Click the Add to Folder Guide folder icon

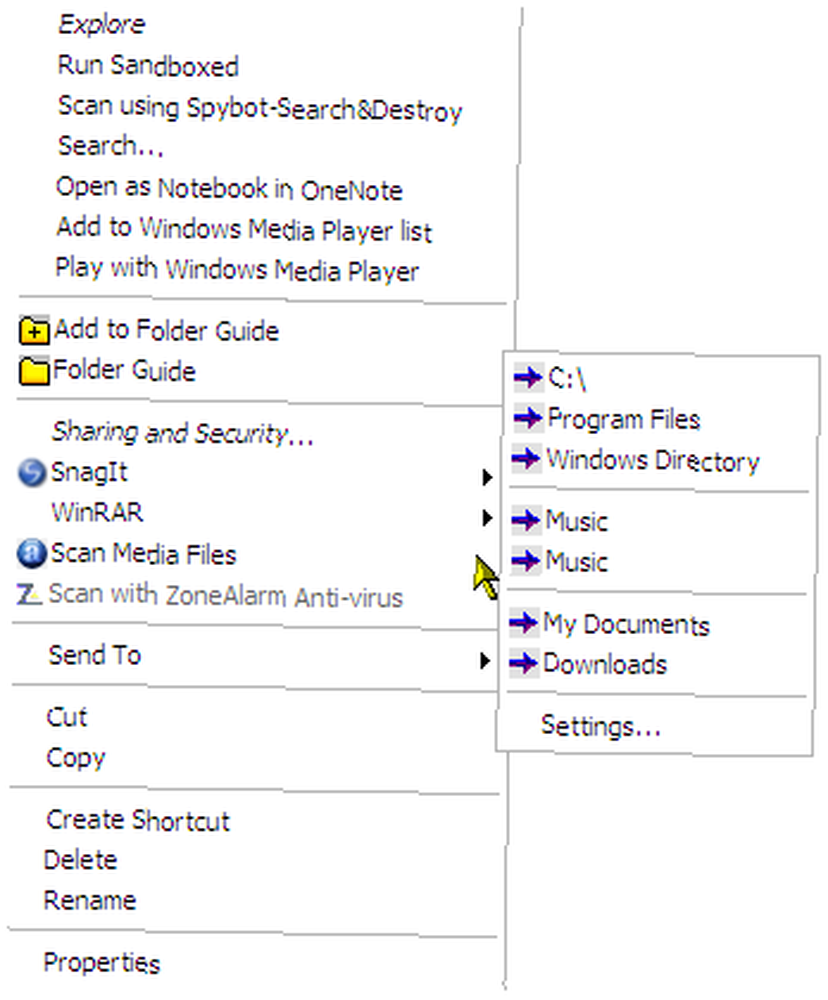pyautogui.click(x=35, y=330)
